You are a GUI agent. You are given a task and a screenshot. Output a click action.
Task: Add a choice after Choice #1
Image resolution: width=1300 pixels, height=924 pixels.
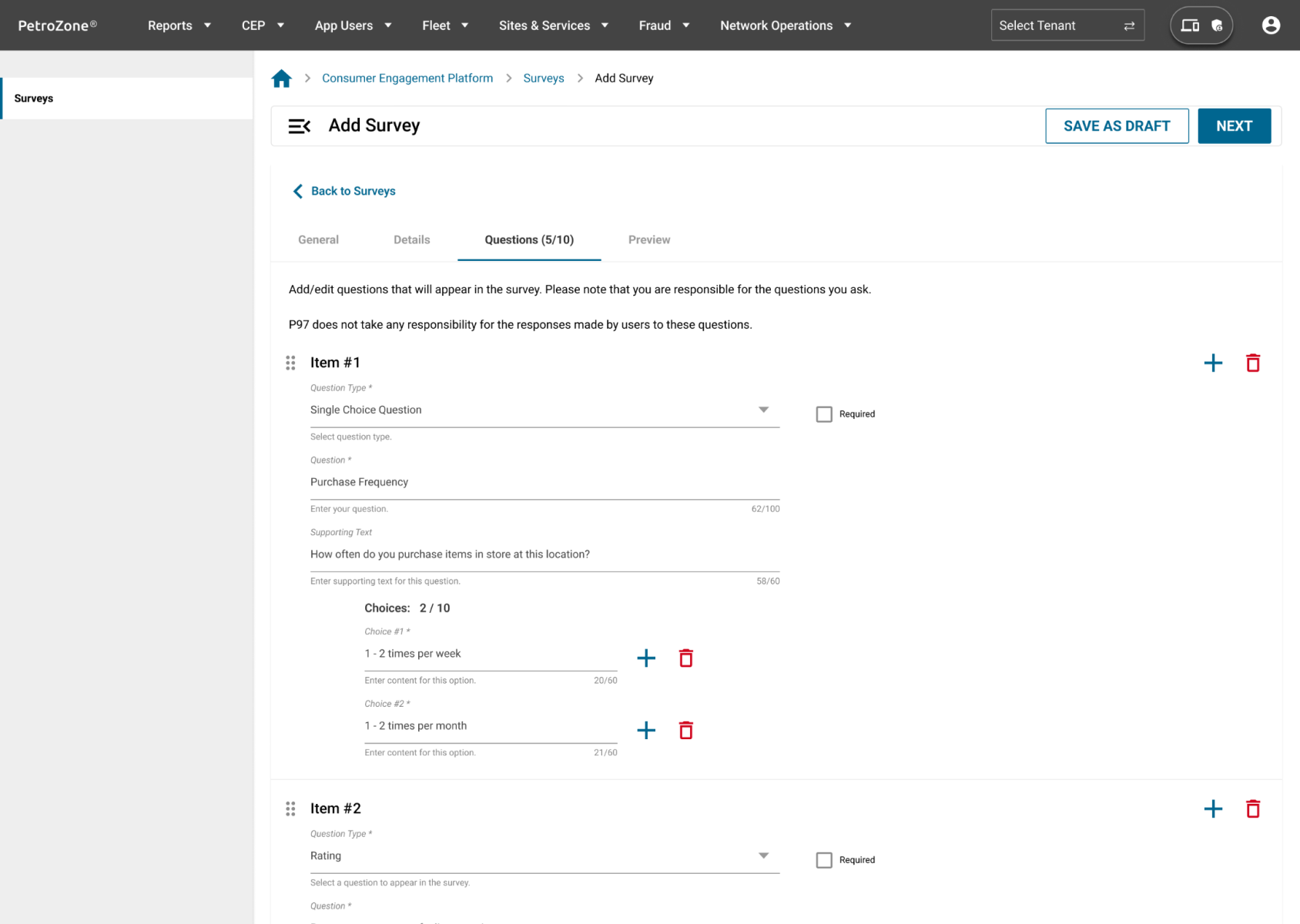tap(646, 658)
